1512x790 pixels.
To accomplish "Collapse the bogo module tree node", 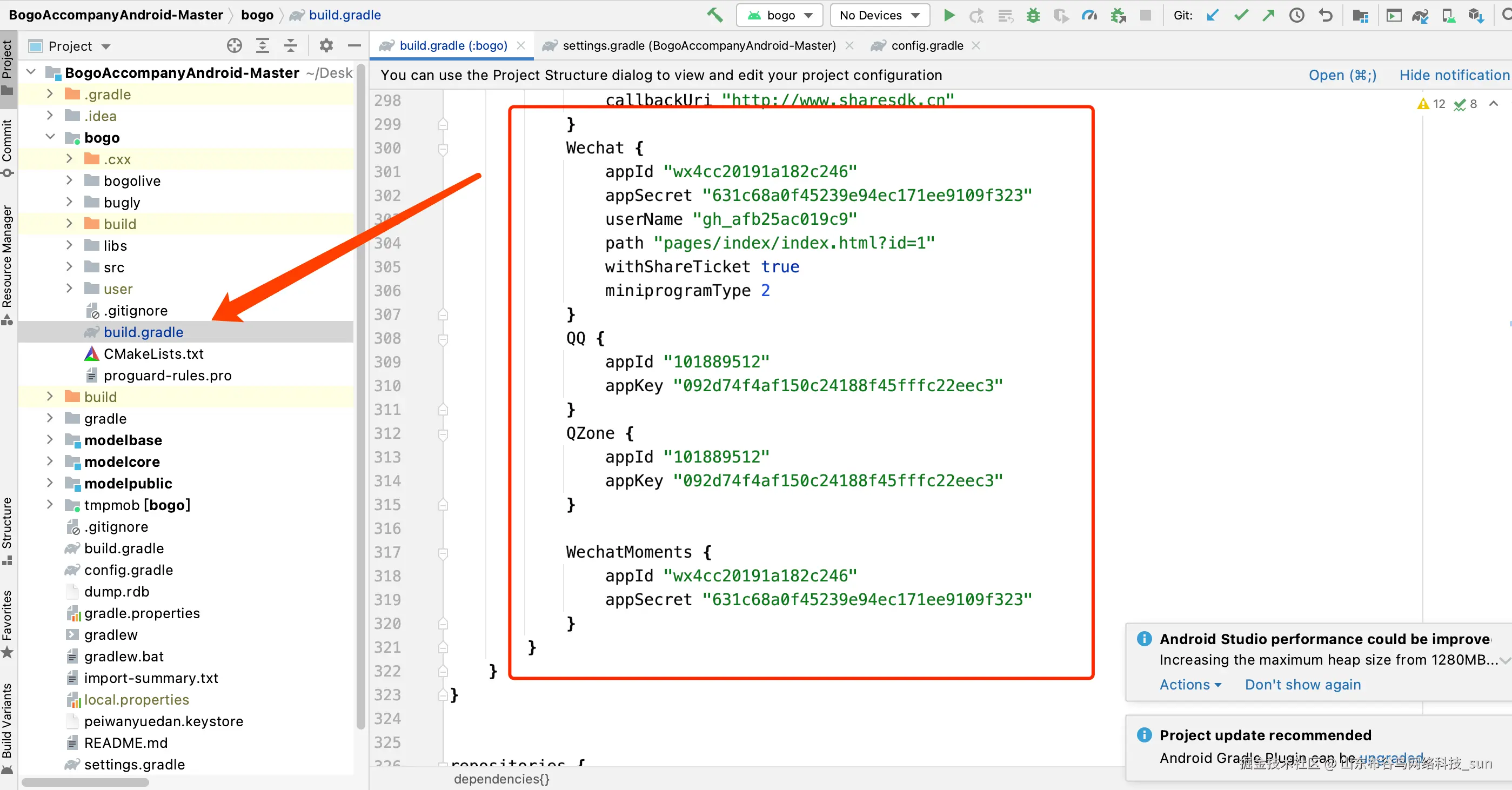I will (x=50, y=137).
